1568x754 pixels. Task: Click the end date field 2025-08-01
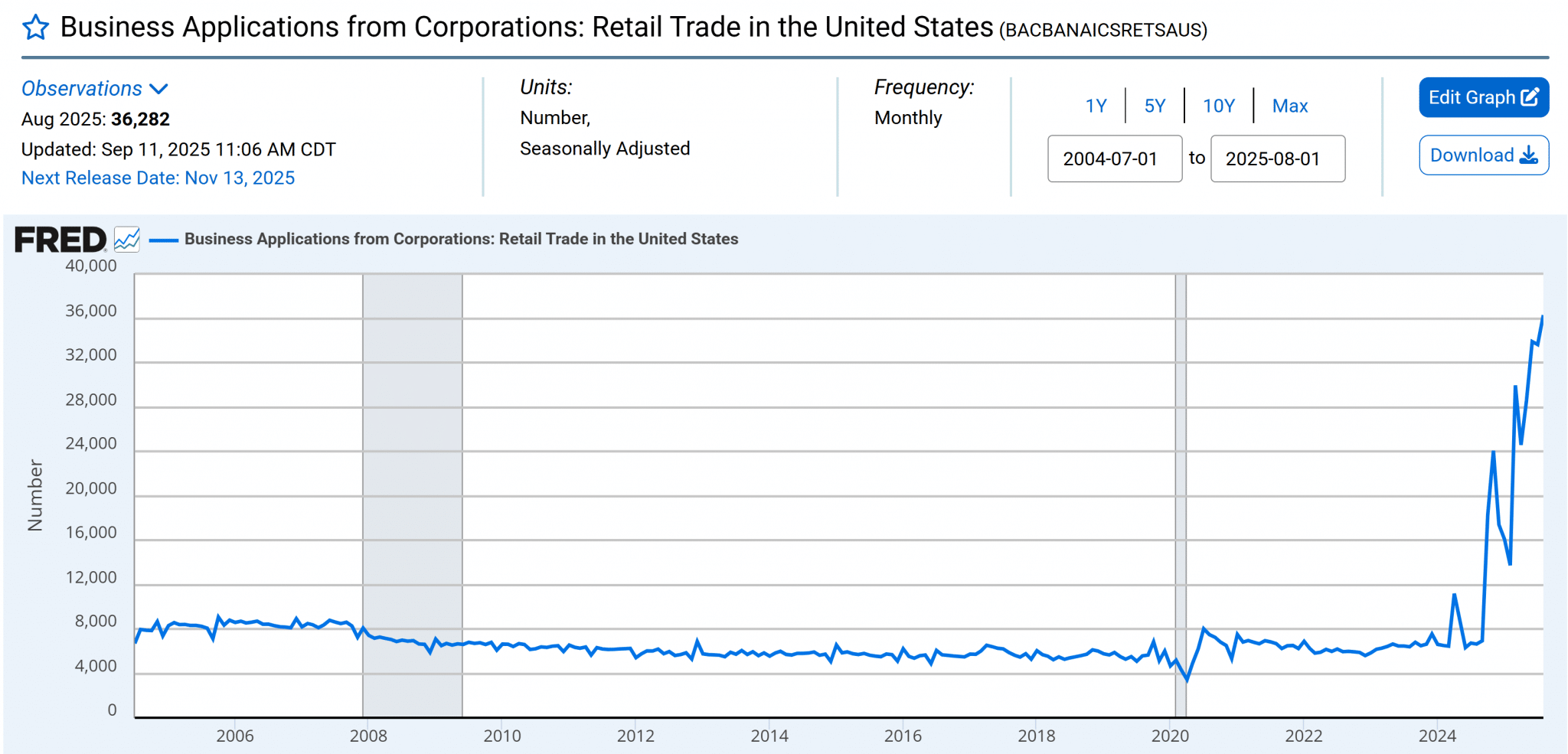coord(1277,159)
